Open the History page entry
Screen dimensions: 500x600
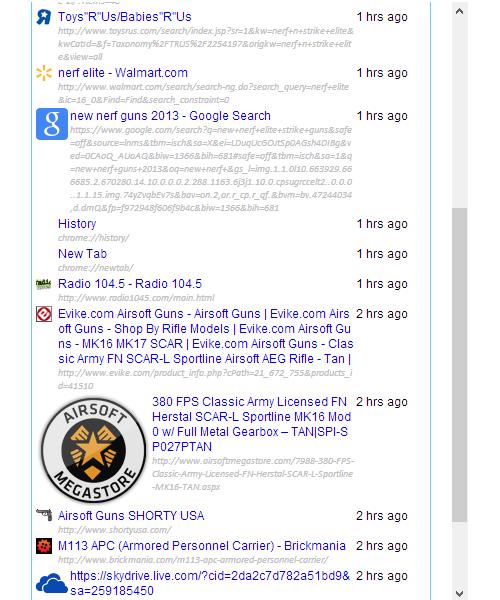77,224
